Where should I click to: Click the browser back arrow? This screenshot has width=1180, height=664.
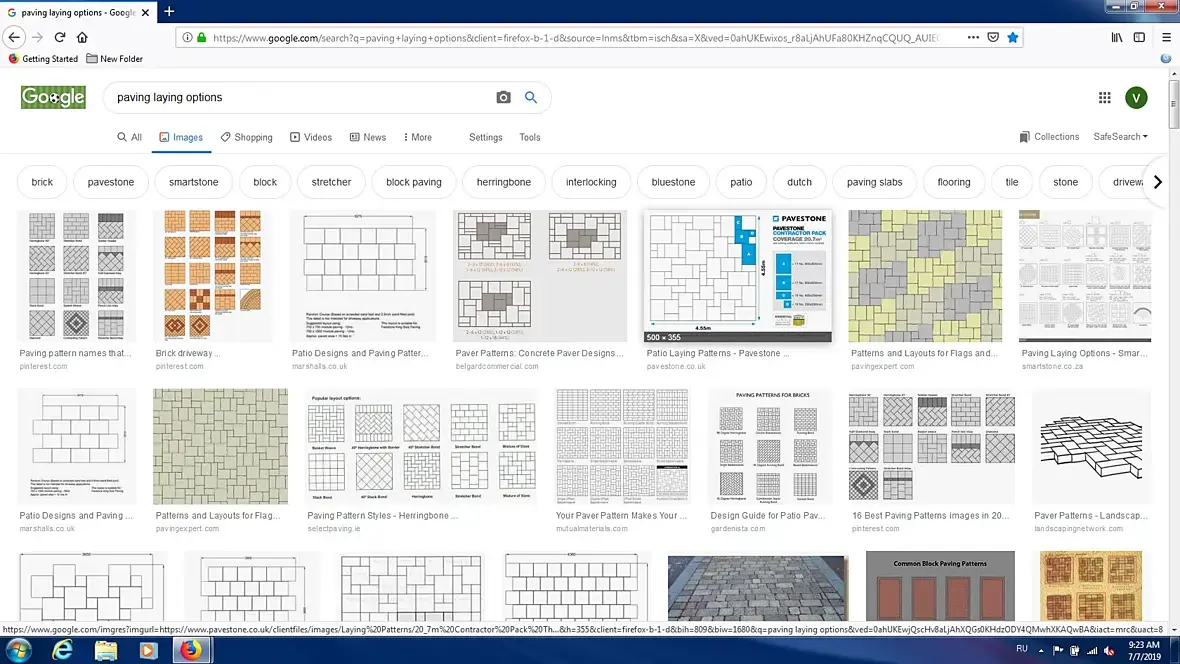pyautogui.click(x=14, y=37)
